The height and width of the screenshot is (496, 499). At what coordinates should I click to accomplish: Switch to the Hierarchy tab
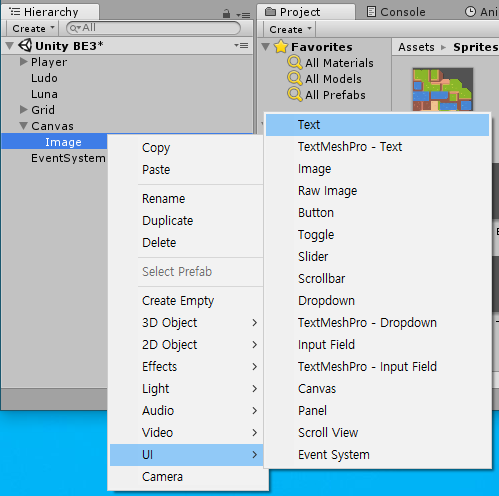[x=50, y=12]
